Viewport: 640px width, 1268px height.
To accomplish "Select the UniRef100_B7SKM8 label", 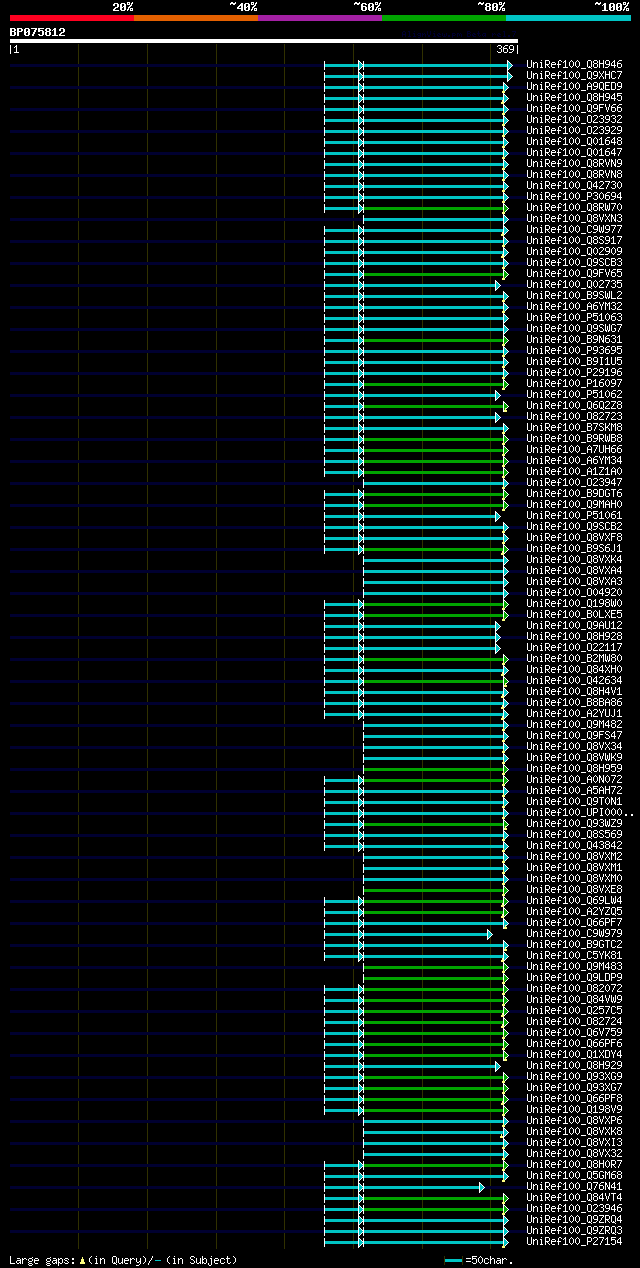I will coord(575,427).
